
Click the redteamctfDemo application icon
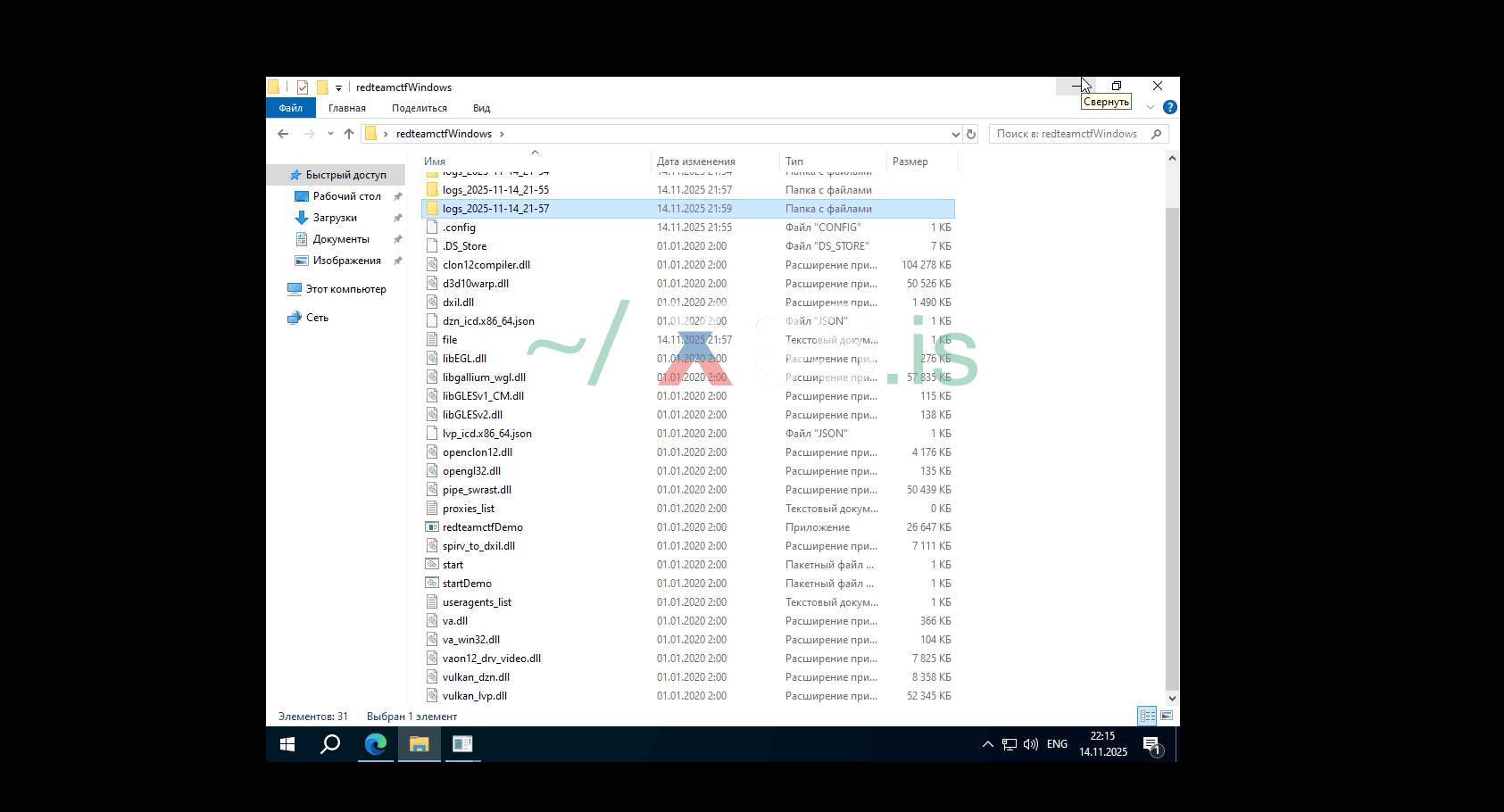click(x=433, y=527)
